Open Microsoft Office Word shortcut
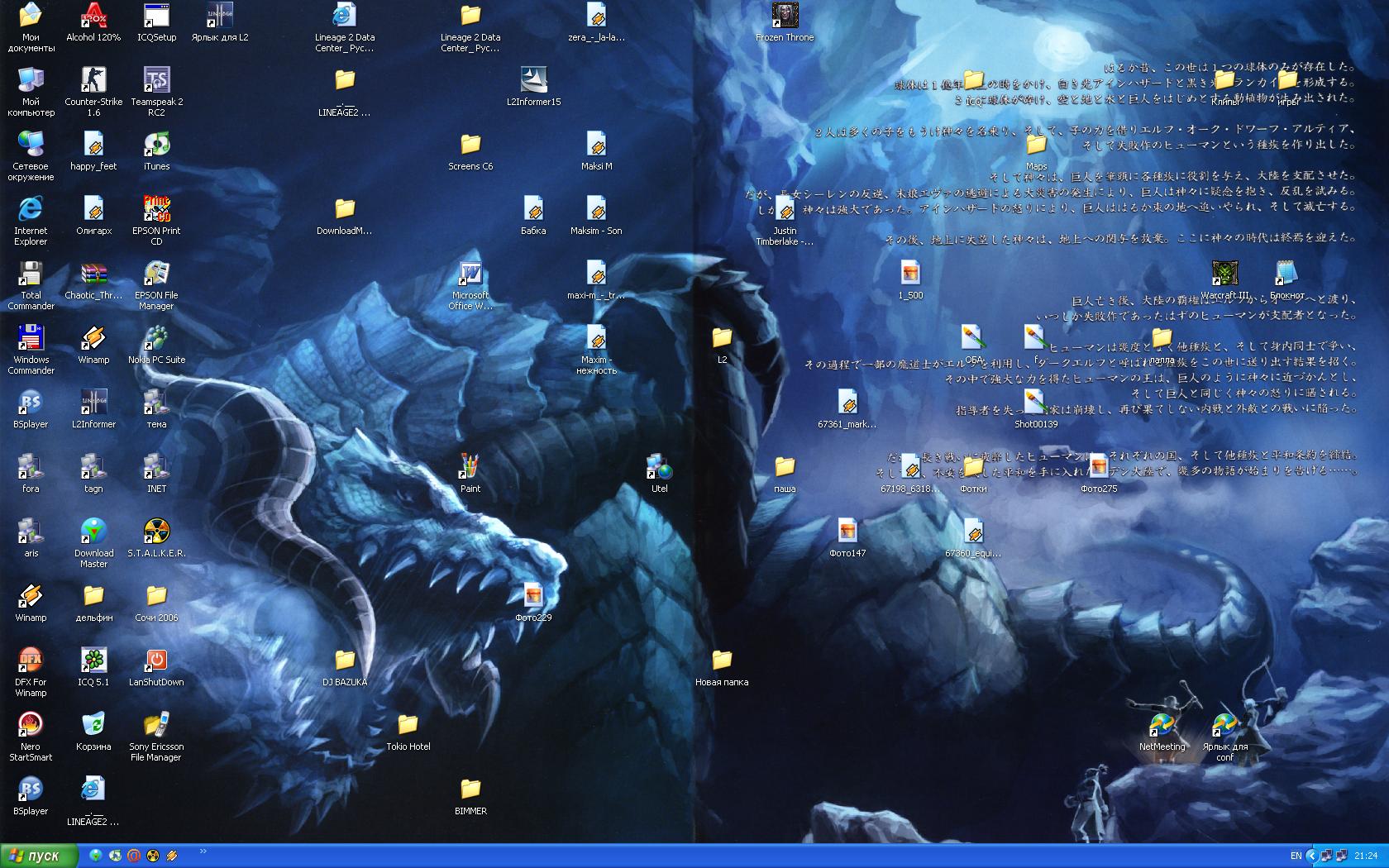The width and height of the screenshot is (1389, 868). [470, 285]
